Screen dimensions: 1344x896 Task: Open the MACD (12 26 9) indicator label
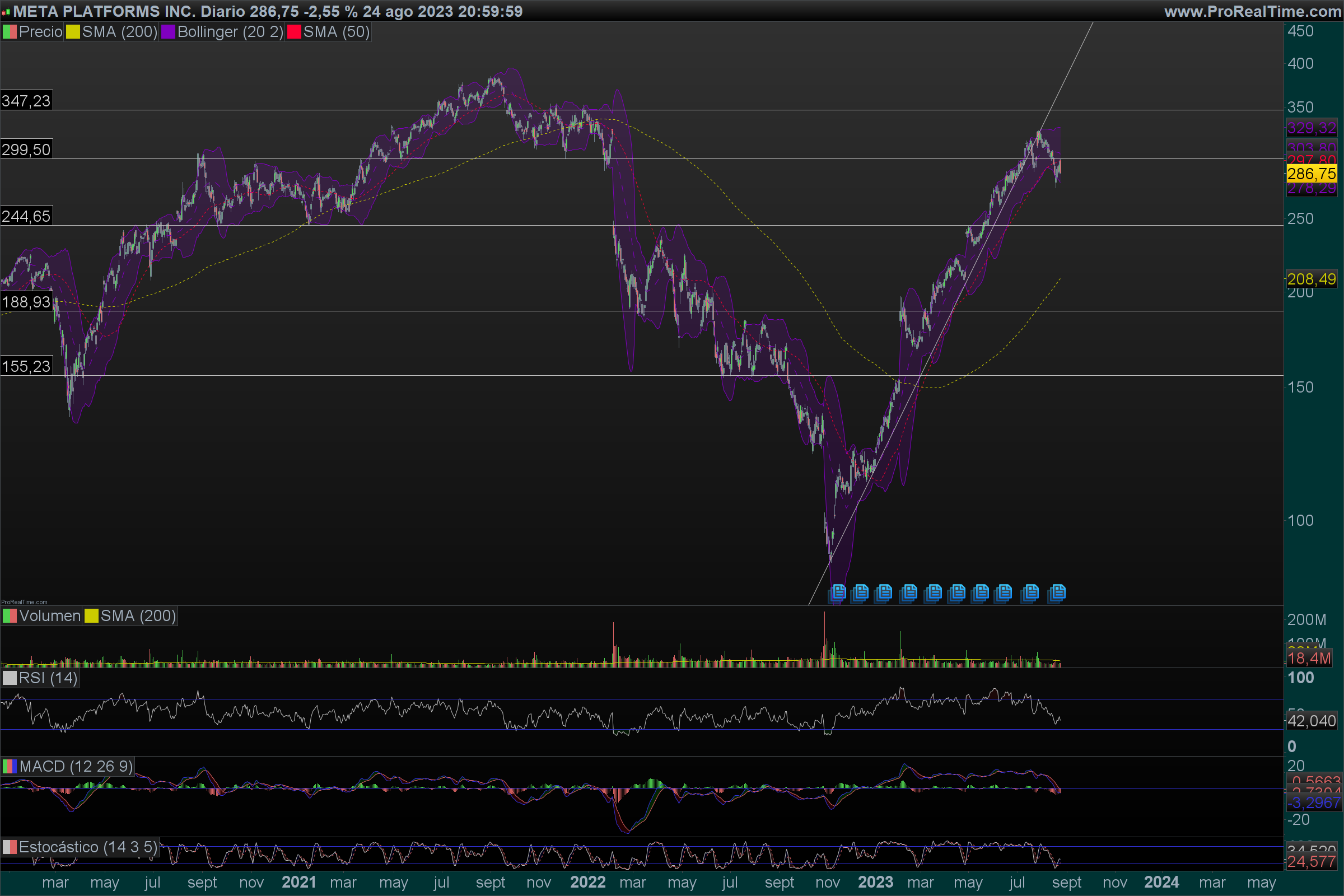(76, 766)
